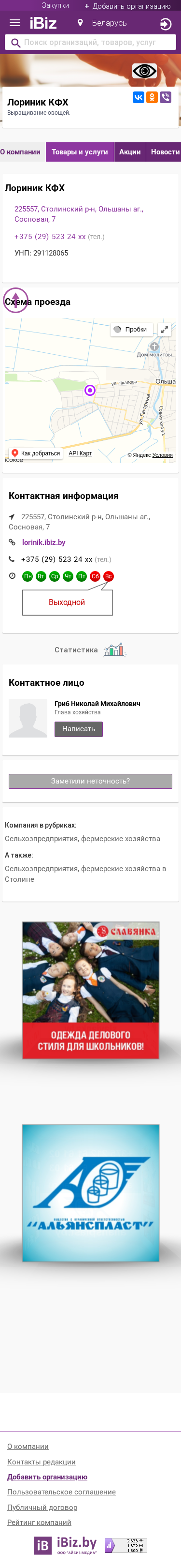Open the Viber contact icon
181x1568 pixels.
tap(165, 97)
